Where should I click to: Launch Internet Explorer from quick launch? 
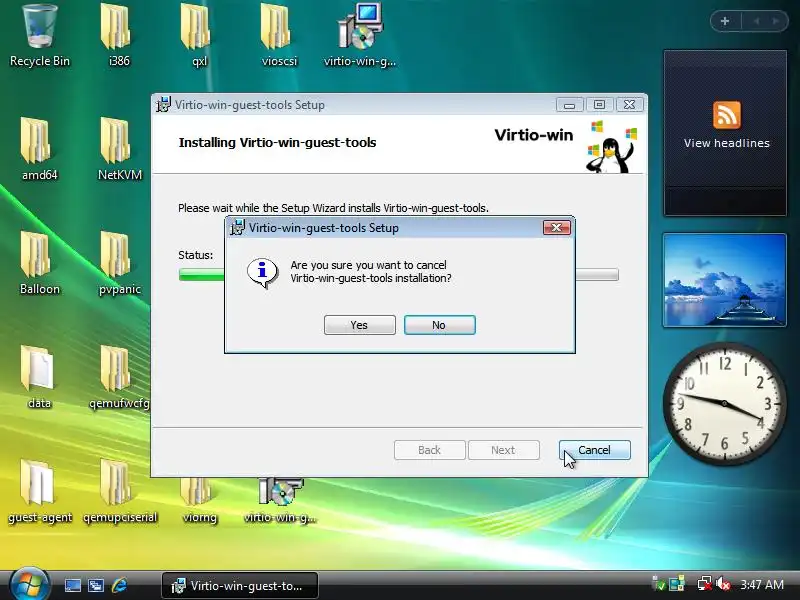119,585
